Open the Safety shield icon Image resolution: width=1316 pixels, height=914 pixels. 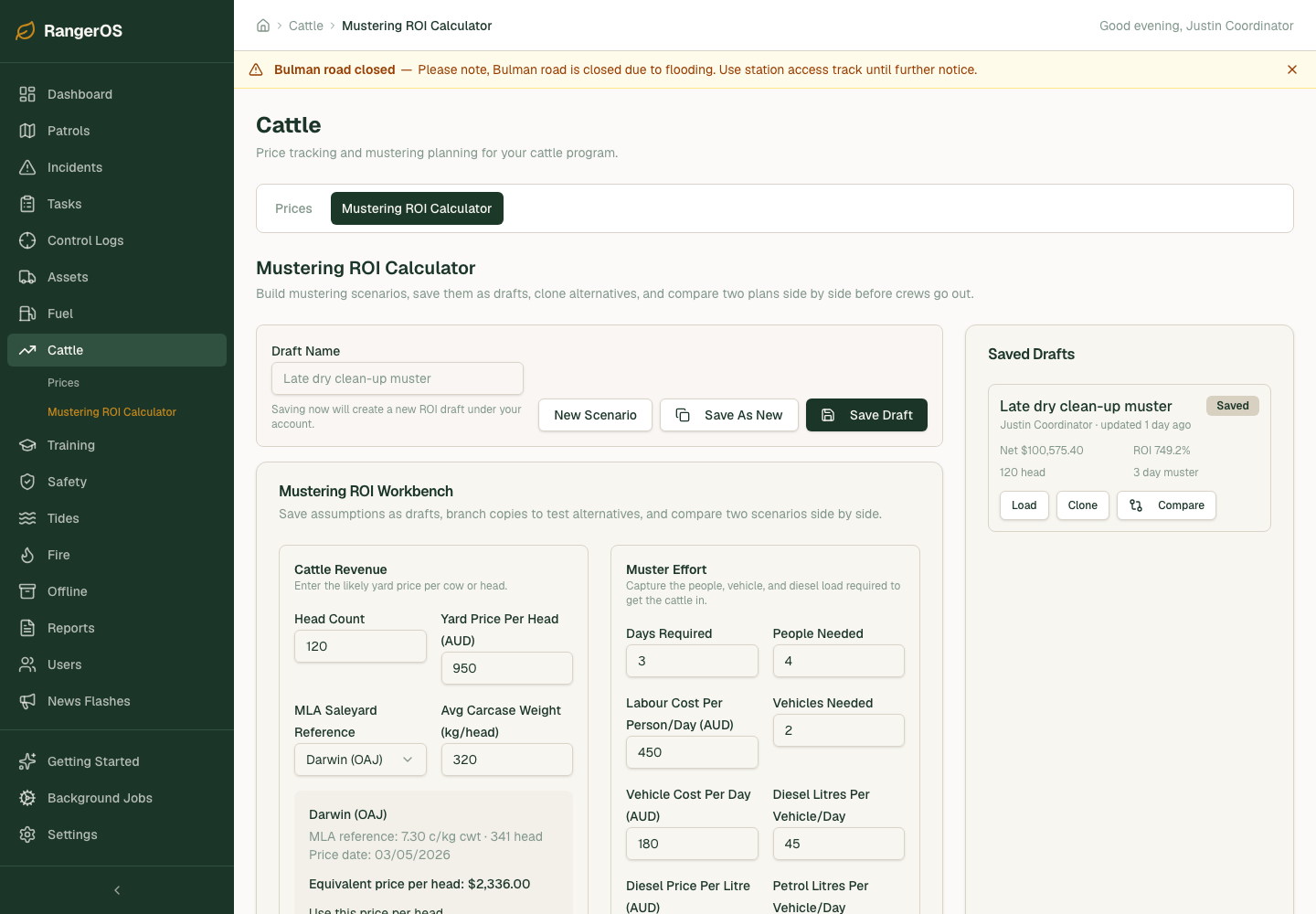pyautogui.click(x=27, y=482)
